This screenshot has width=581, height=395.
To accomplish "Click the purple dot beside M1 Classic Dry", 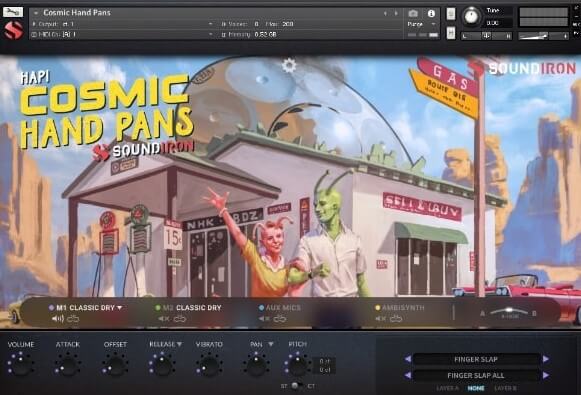I will 52,308.
